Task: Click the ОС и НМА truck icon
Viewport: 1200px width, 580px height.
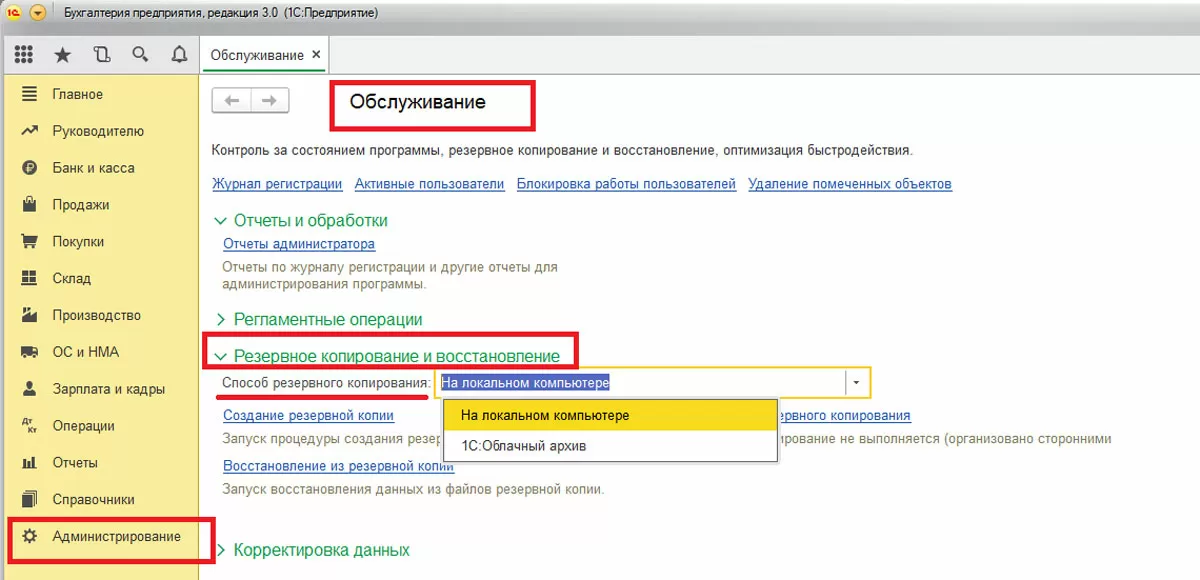Action: click(30, 352)
